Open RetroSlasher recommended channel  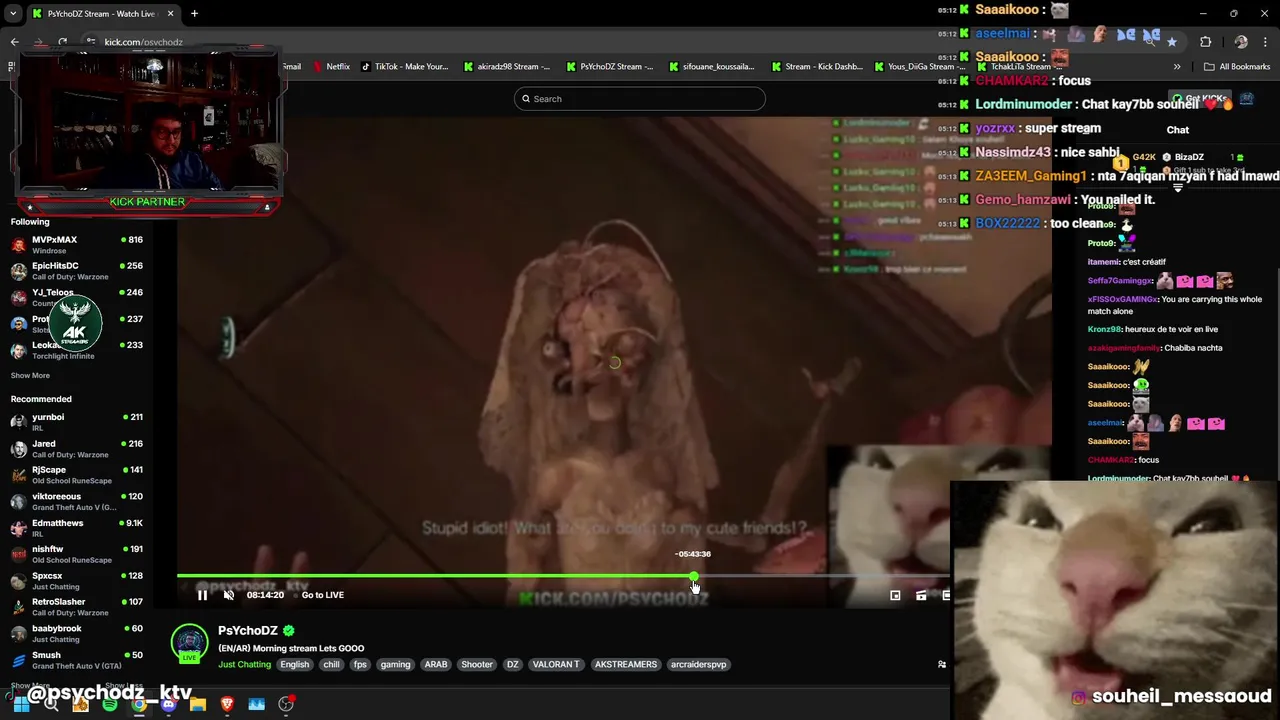click(77, 607)
